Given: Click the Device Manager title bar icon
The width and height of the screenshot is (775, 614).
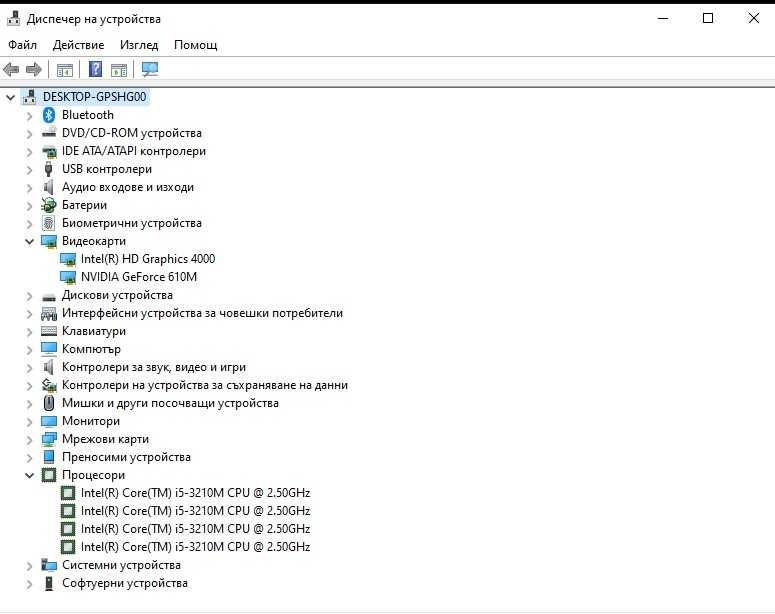Looking at the screenshot, I should (x=14, y=19).
